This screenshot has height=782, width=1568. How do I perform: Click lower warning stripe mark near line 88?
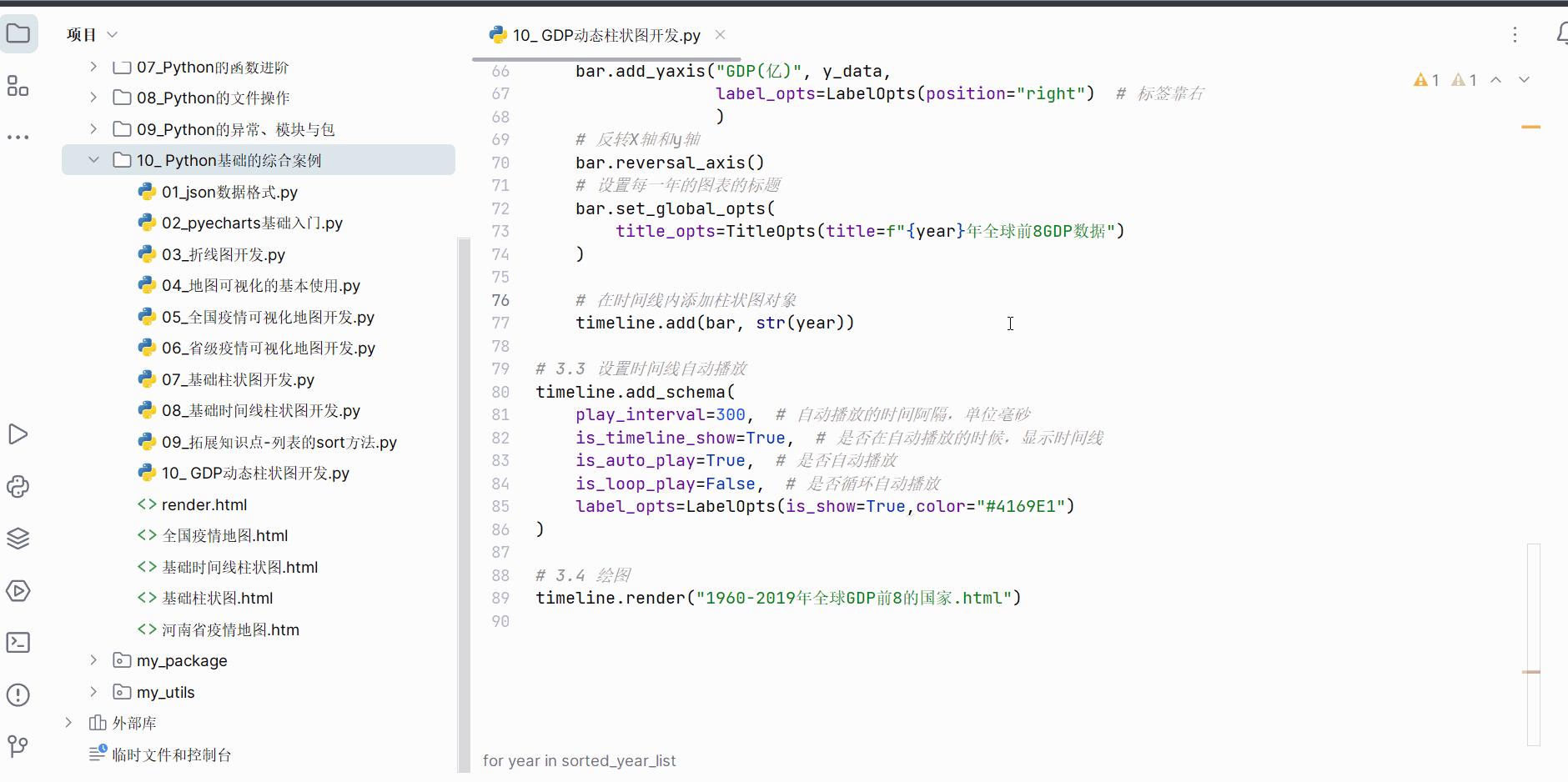coord(1530,671)
